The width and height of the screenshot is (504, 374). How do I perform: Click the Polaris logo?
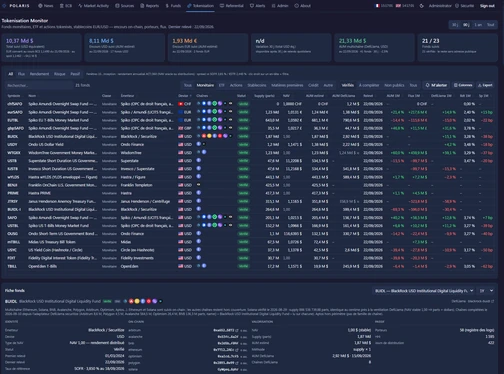click(17, 6)
